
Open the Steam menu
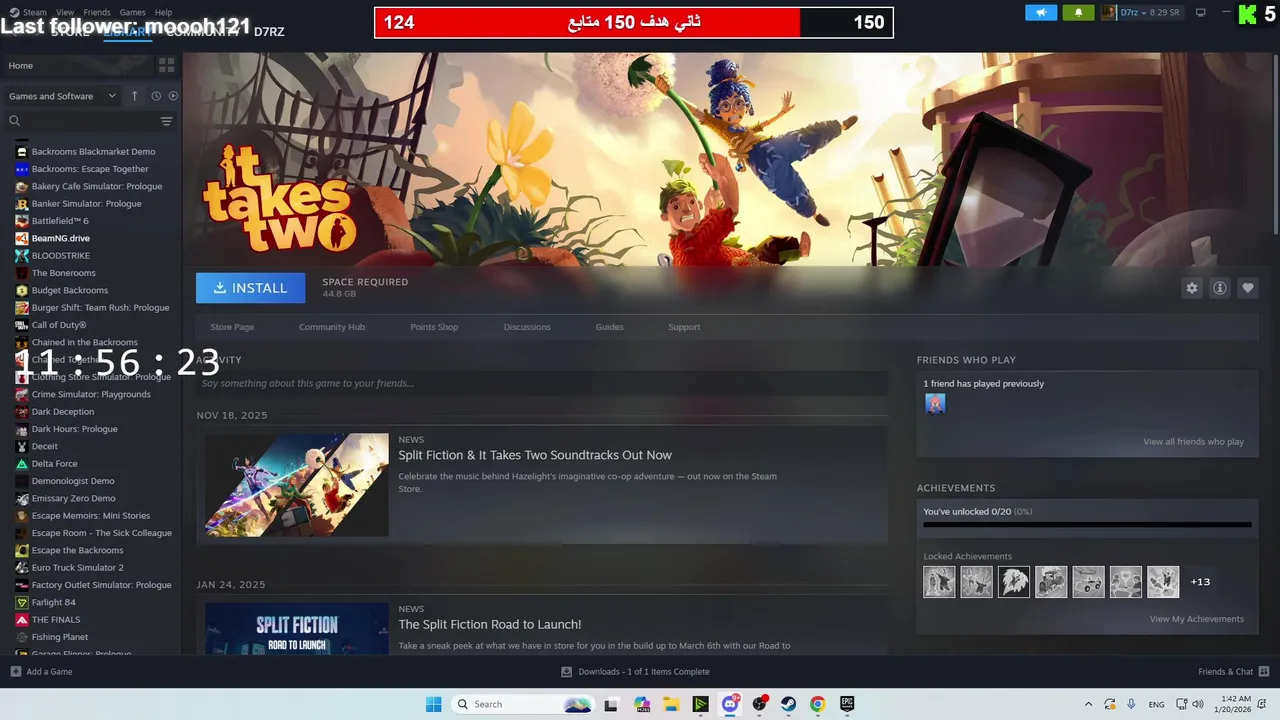(34, 12)
